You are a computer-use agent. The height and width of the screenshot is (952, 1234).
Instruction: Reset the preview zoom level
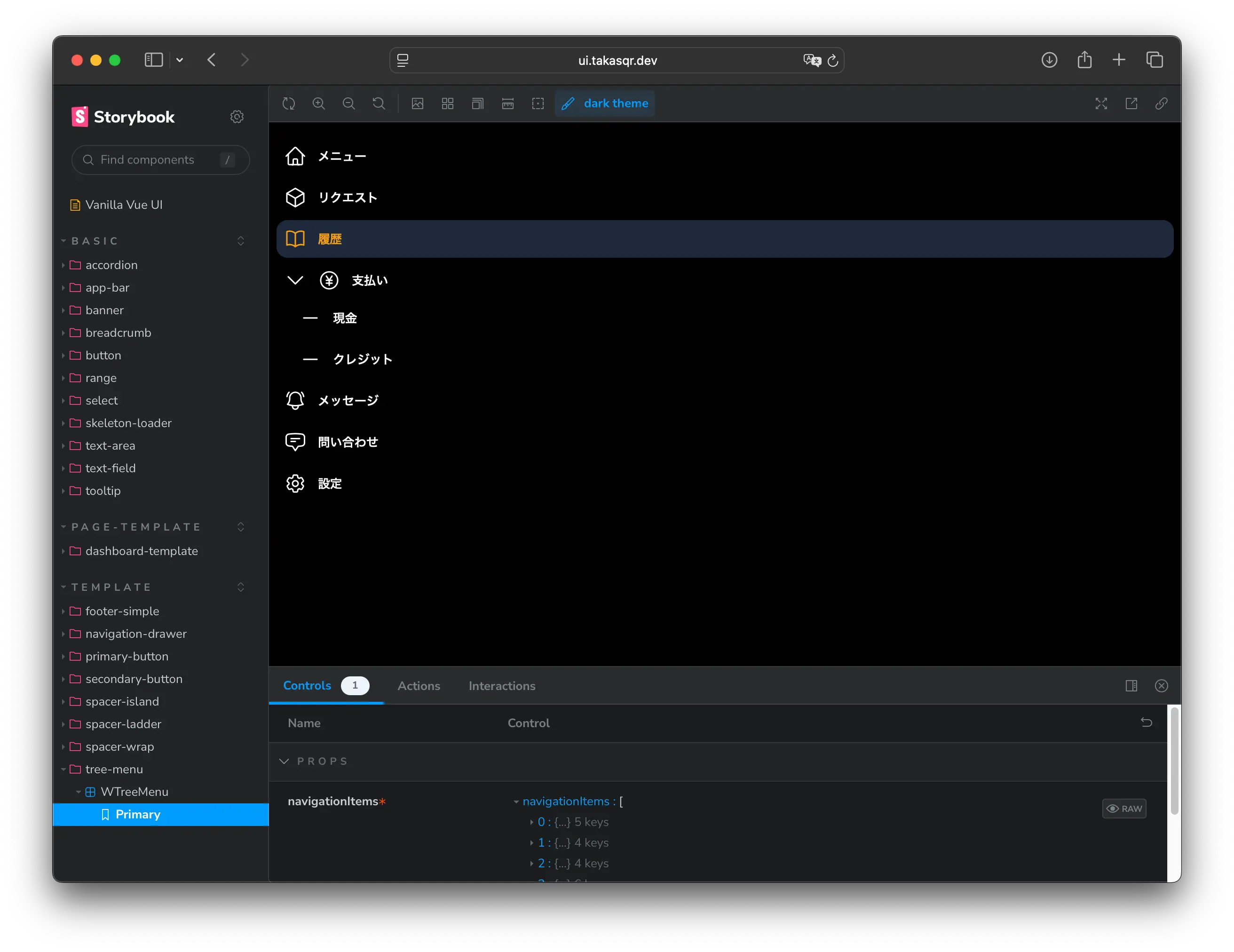click(x=379, y=103)
